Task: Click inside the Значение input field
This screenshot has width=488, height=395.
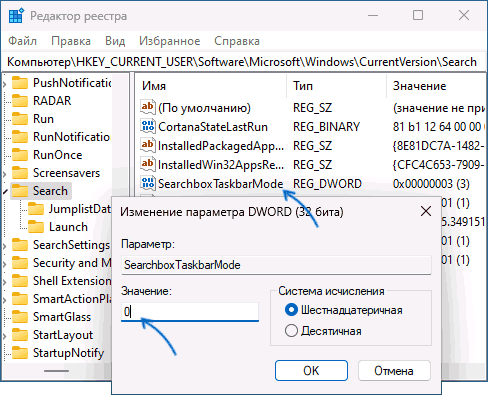Action: 190,312
